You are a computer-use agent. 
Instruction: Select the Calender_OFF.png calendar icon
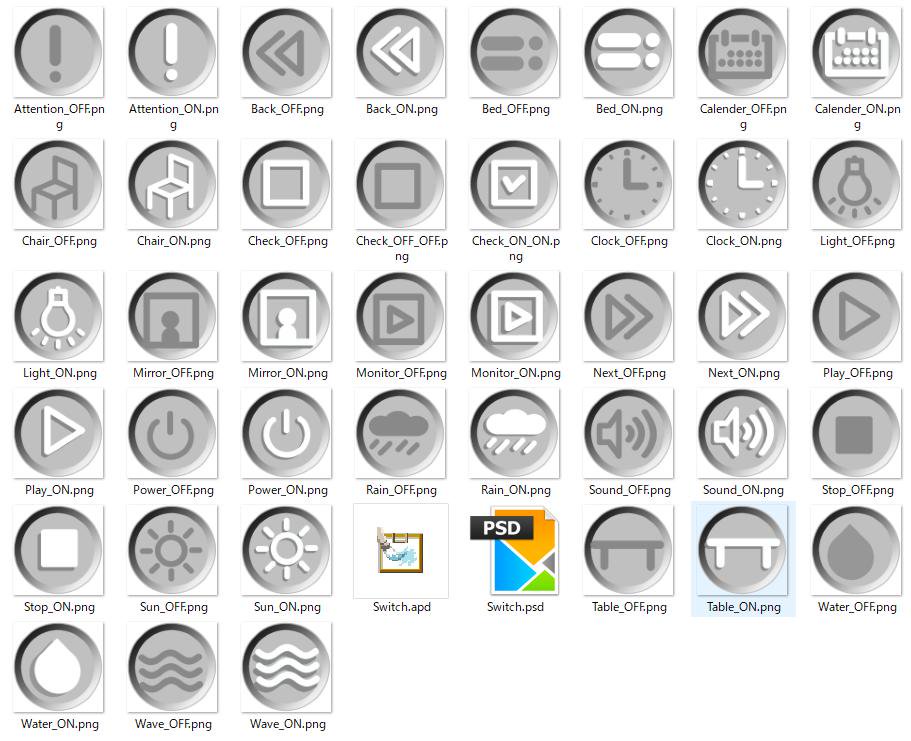coord(742,53)
